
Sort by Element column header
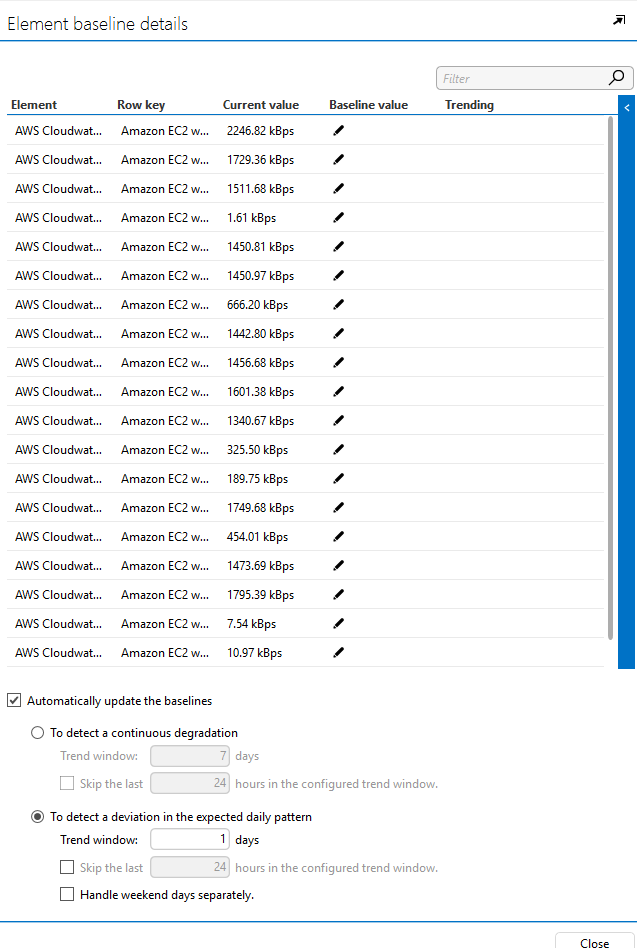point(34,105)
